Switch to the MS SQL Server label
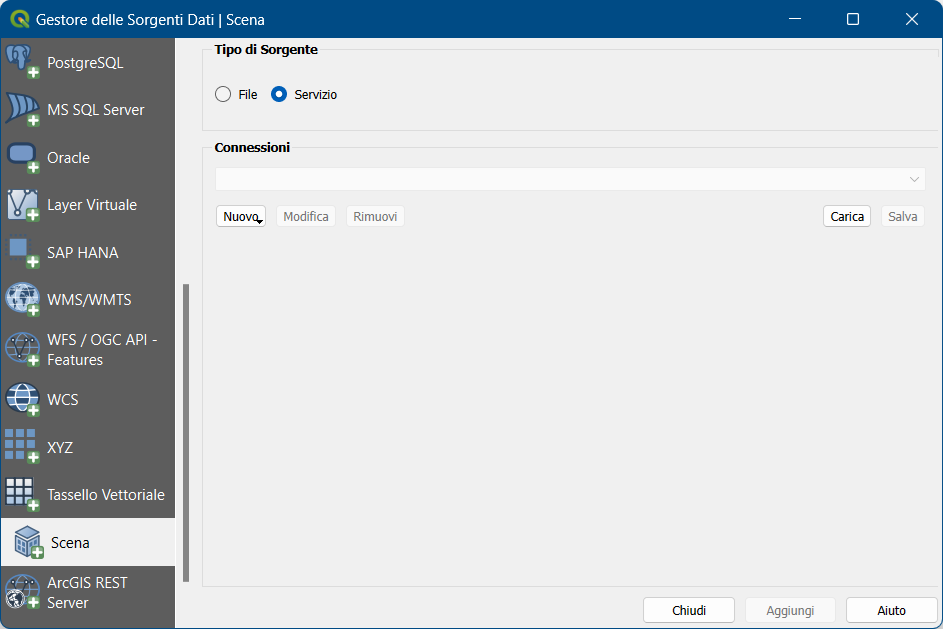 tap(96, 110)
